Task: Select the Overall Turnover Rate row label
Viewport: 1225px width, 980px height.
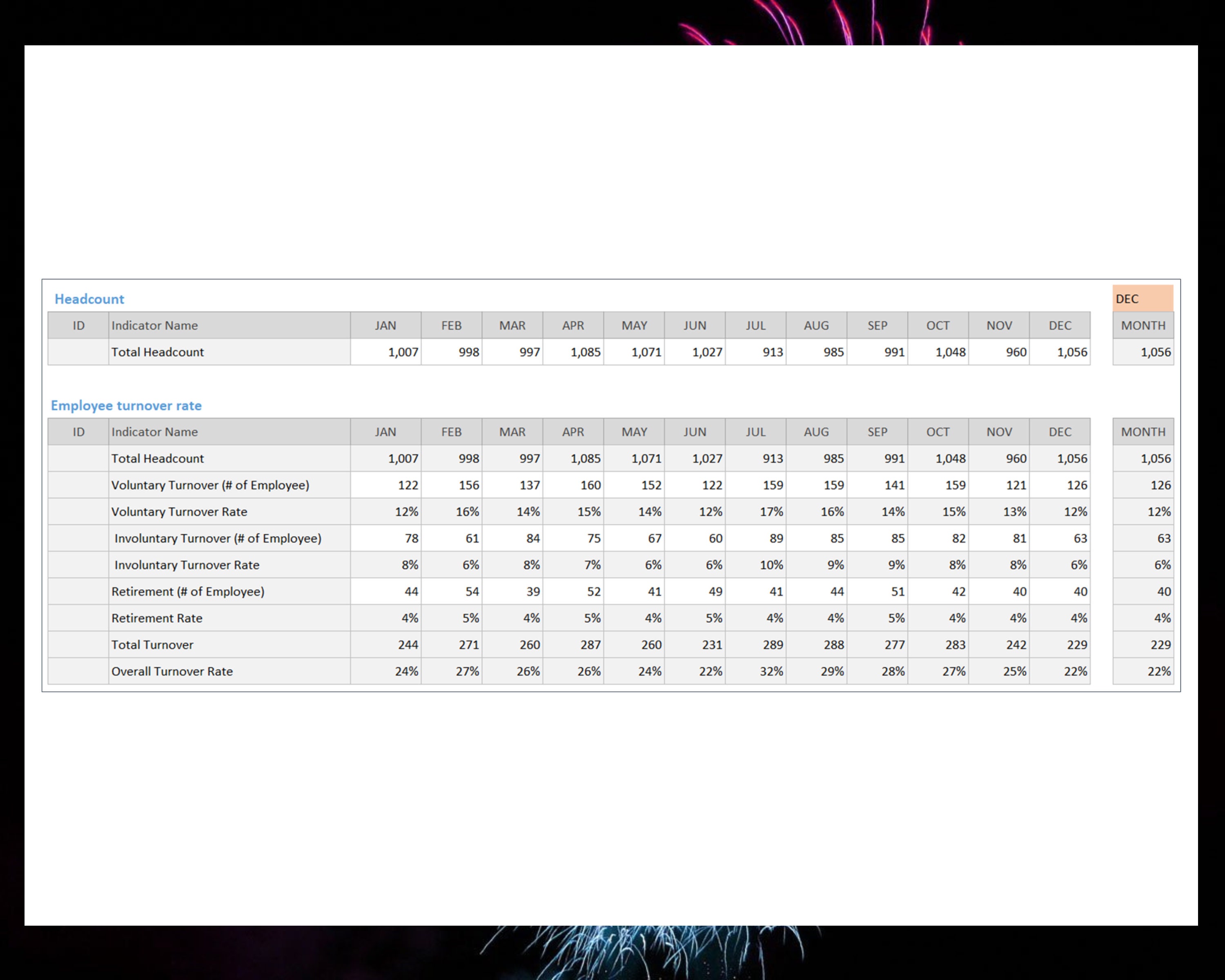Action: pos(171,671)
